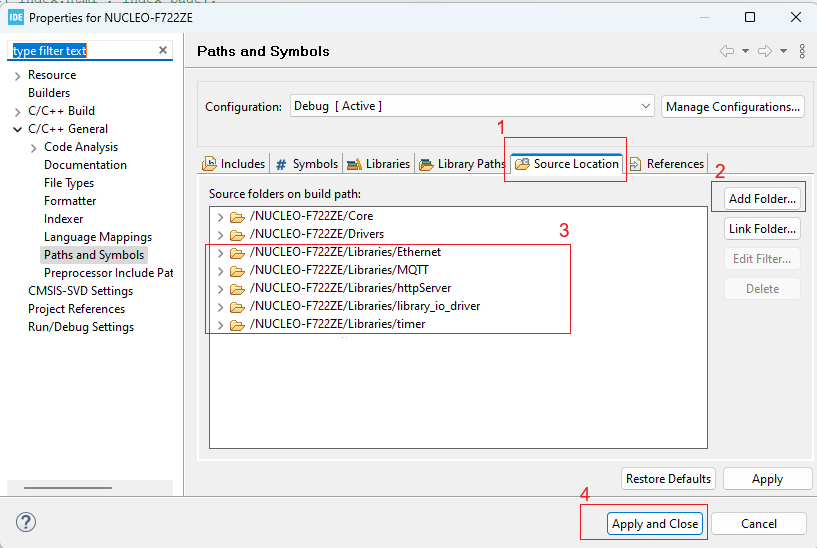817x548 pixels.
Task: Click the Apply and Close button
Action: pyautogui.click(x=655, y=524)
